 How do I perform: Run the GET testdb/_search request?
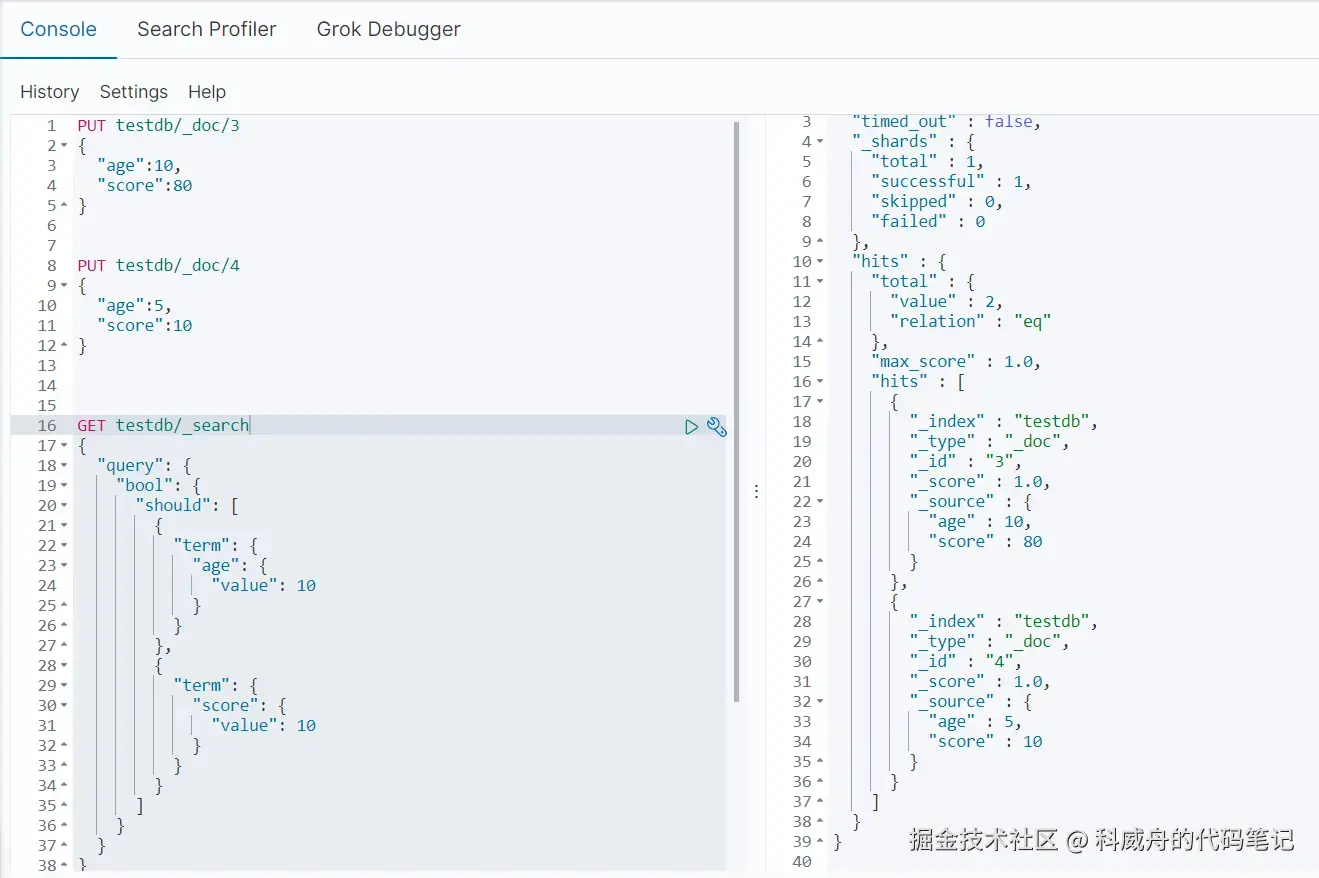tap(691, 427)
